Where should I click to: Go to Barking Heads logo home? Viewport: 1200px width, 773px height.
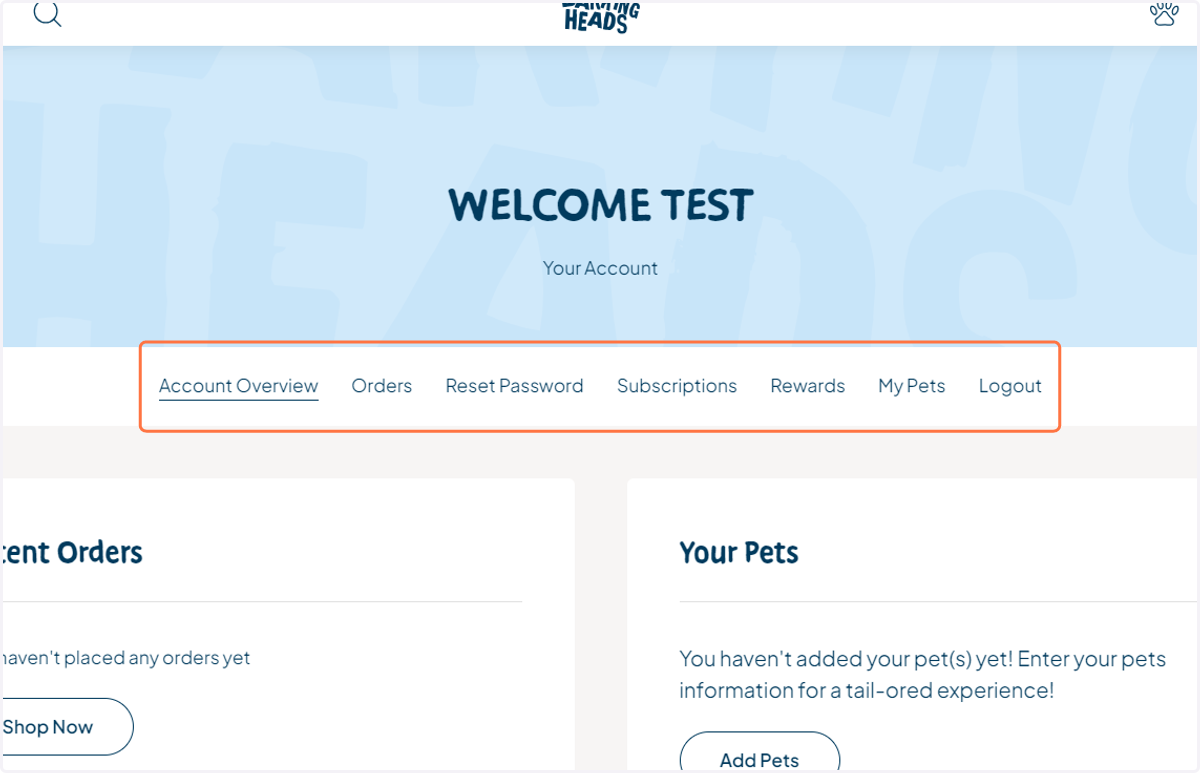[x=600, y=17]
